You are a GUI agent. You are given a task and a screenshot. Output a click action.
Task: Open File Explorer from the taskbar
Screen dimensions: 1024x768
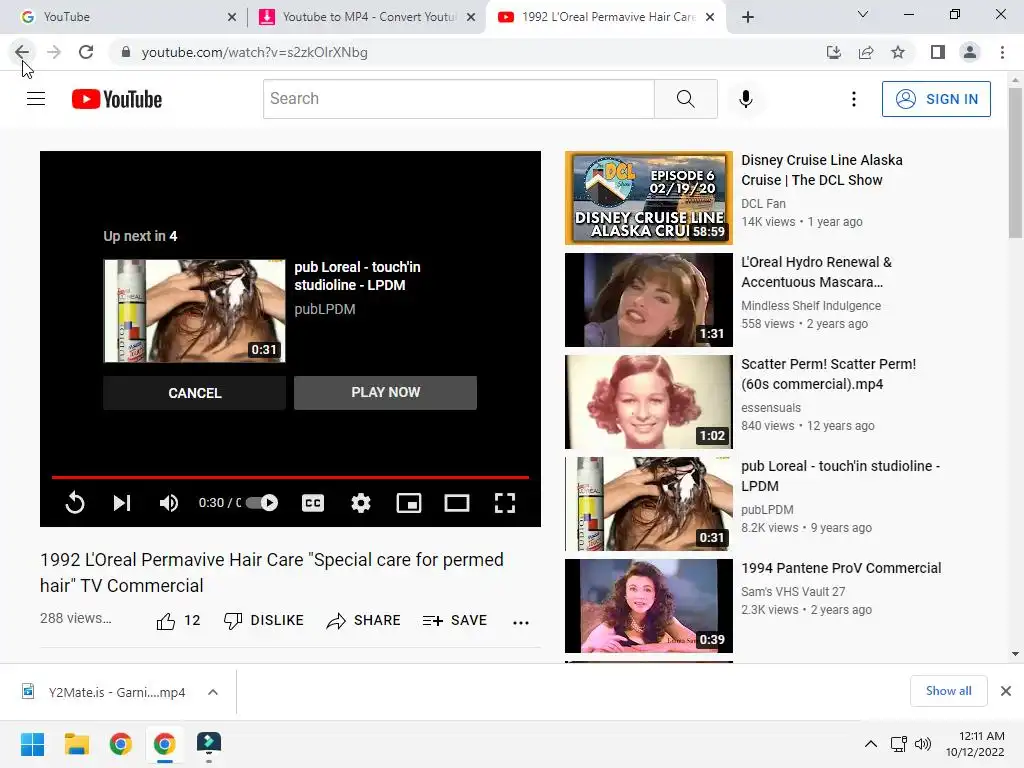(x=76, y=744)
